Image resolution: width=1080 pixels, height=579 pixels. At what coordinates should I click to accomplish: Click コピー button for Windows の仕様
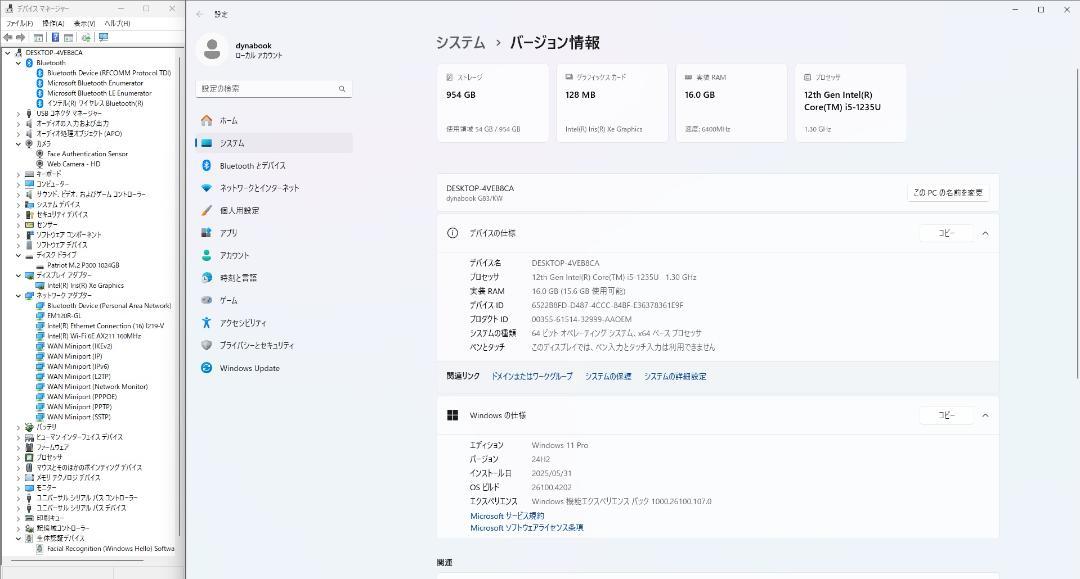[x=946, y=415]
